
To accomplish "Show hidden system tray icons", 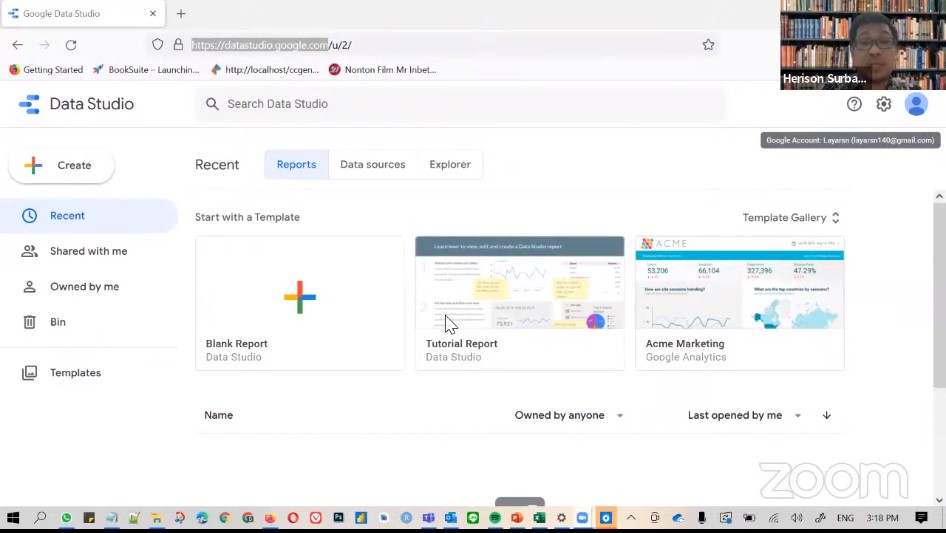I will pyautogui.click(x=631, y=518).
